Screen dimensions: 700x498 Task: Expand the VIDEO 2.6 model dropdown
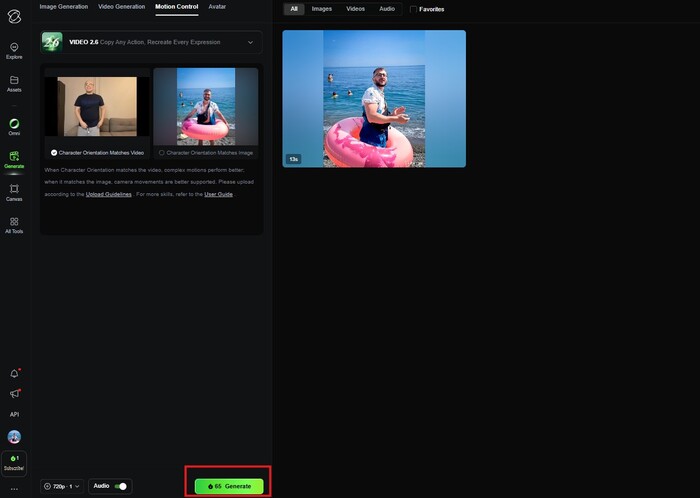[x=249, y=42]
